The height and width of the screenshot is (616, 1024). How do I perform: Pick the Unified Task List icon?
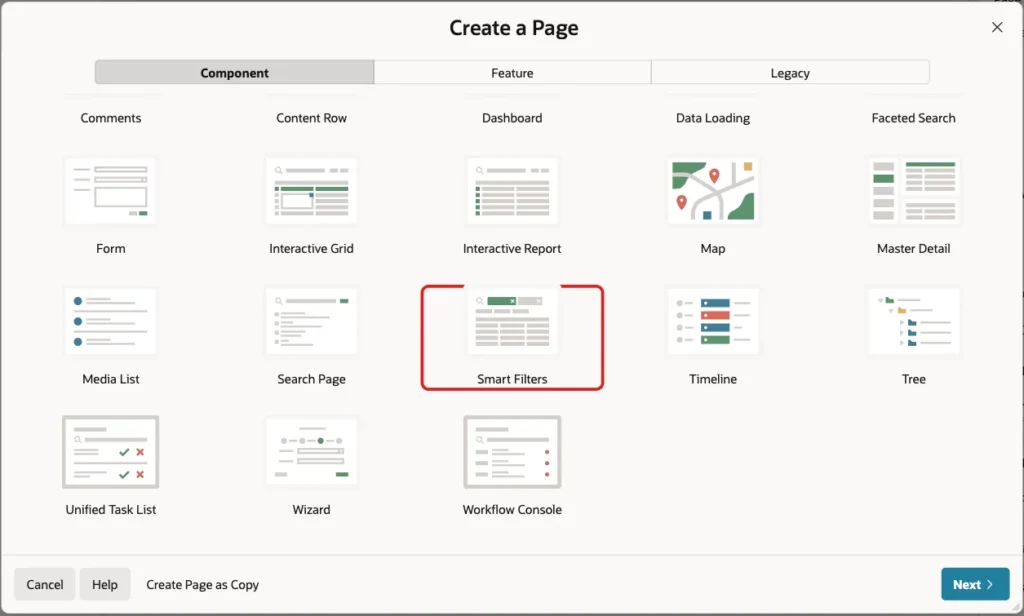110,452
